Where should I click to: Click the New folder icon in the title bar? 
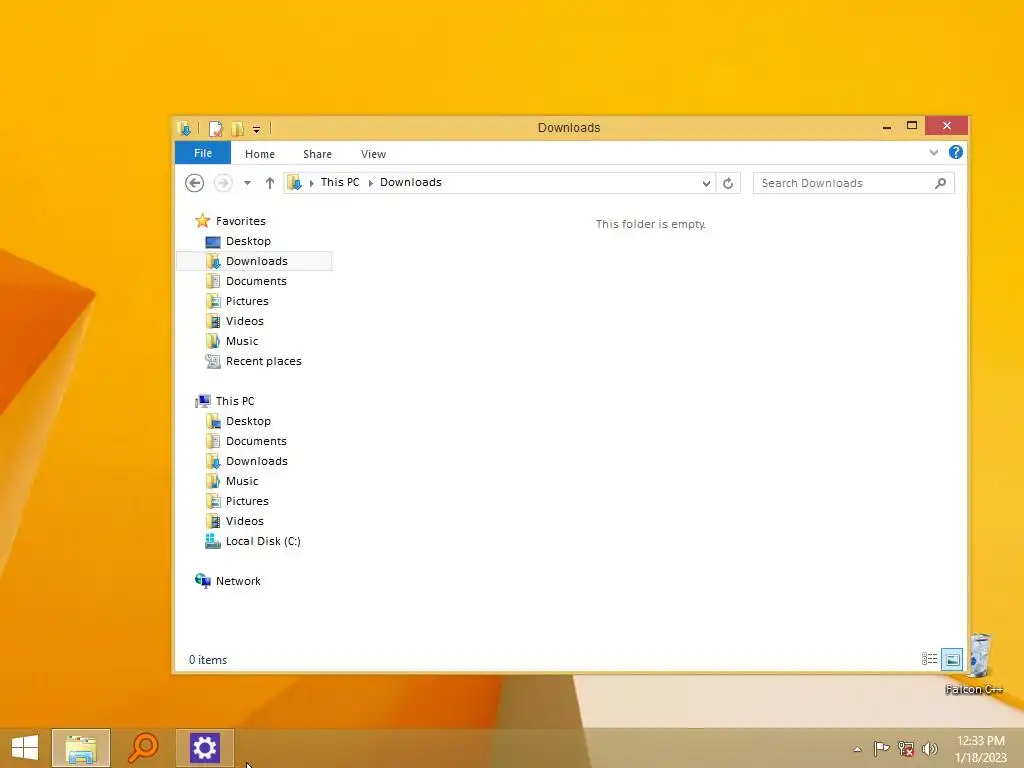(x=238, y=129)
